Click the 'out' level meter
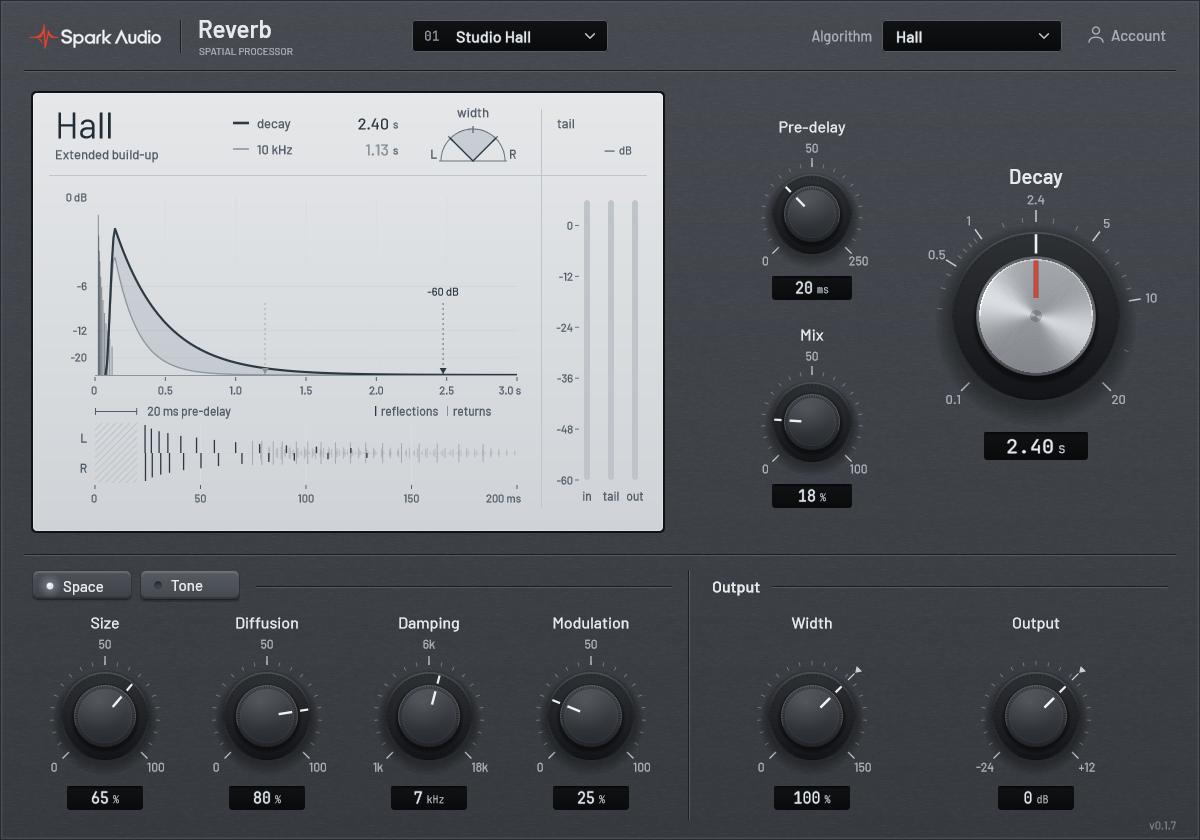 pyautogui.click(x=635, y=339)
